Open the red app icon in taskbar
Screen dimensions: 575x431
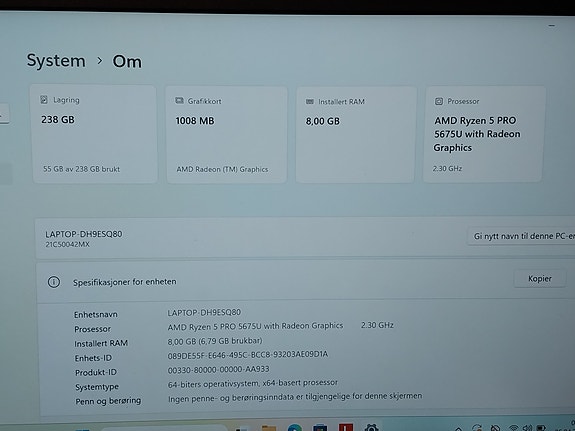(346, 427)
